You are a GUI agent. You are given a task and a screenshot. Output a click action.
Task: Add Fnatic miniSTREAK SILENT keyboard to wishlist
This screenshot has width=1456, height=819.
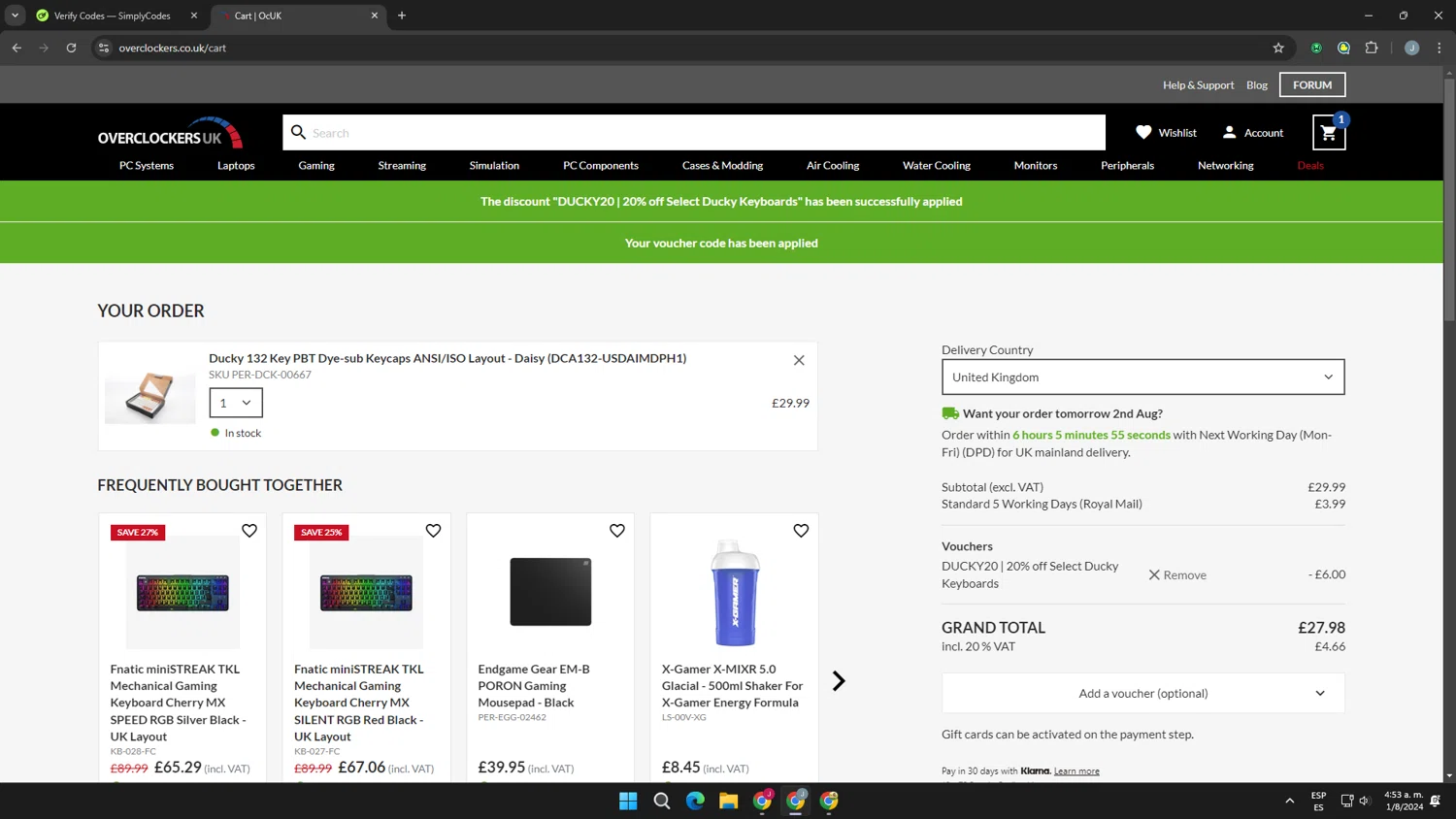coord(433,531)
